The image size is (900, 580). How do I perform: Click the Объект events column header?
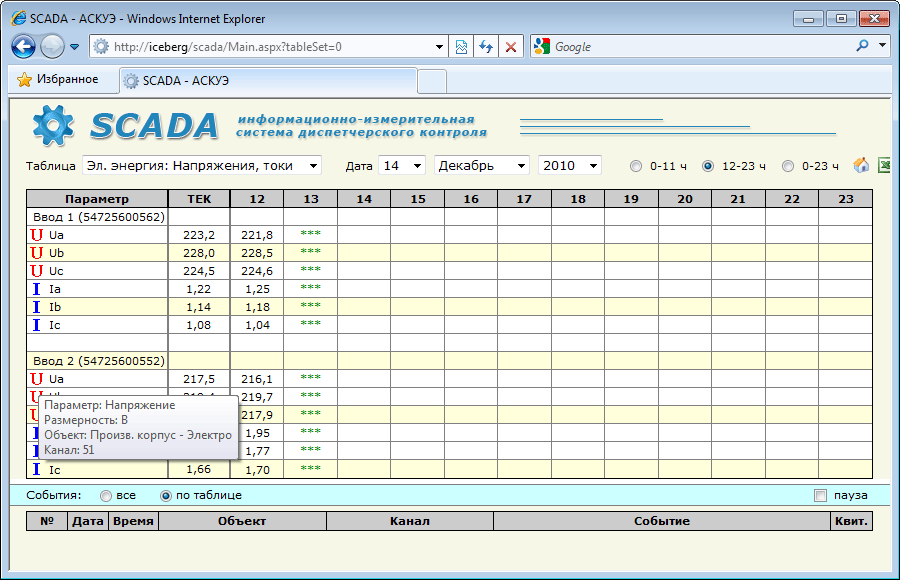pos(242,521)
